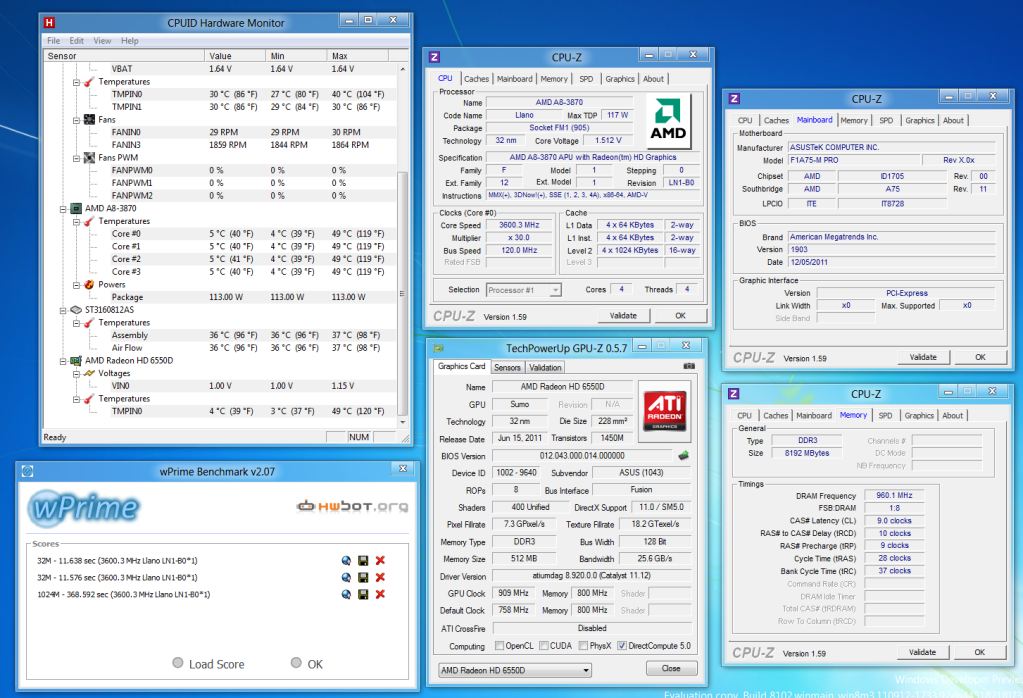The height and width of the screenshot is (698, 1023).
Task: Enable the CUDA checkbox in GPU-Z
Action: [x=544, y=646]
